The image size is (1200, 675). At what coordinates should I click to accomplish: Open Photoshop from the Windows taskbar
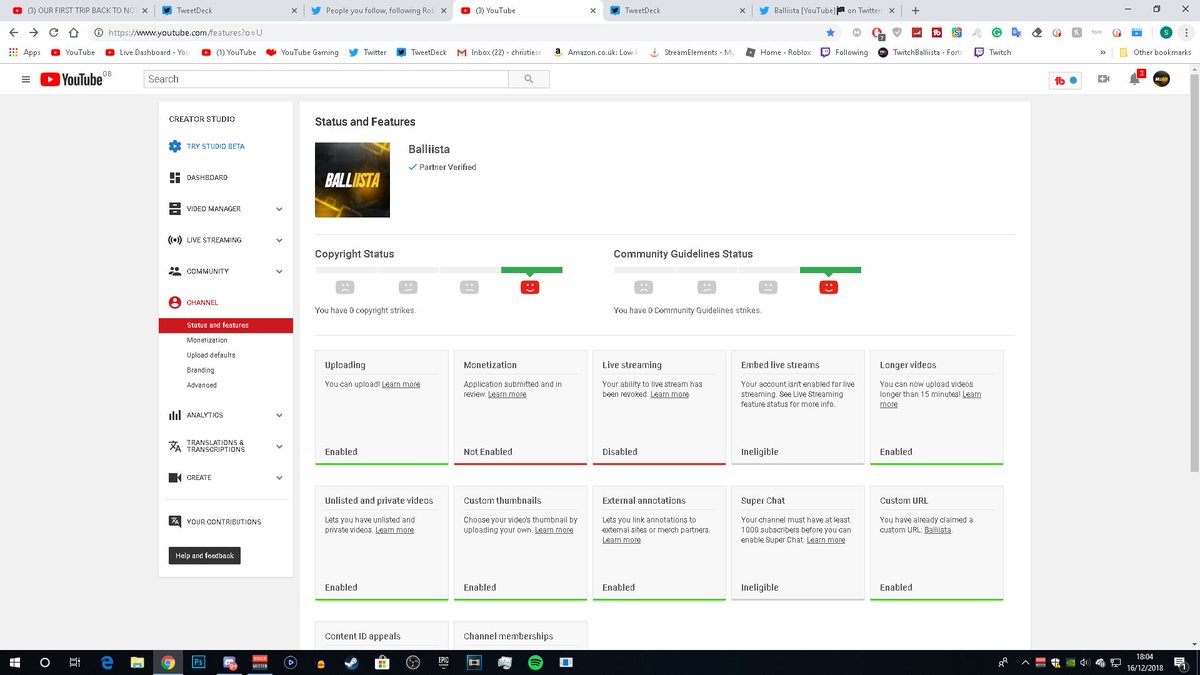tap(198, 662)
